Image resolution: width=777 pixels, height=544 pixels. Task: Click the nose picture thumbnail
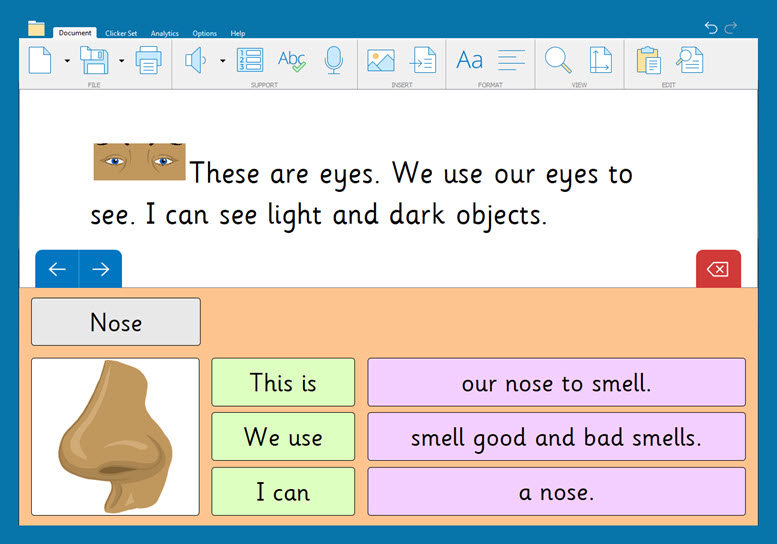[115, 437]
